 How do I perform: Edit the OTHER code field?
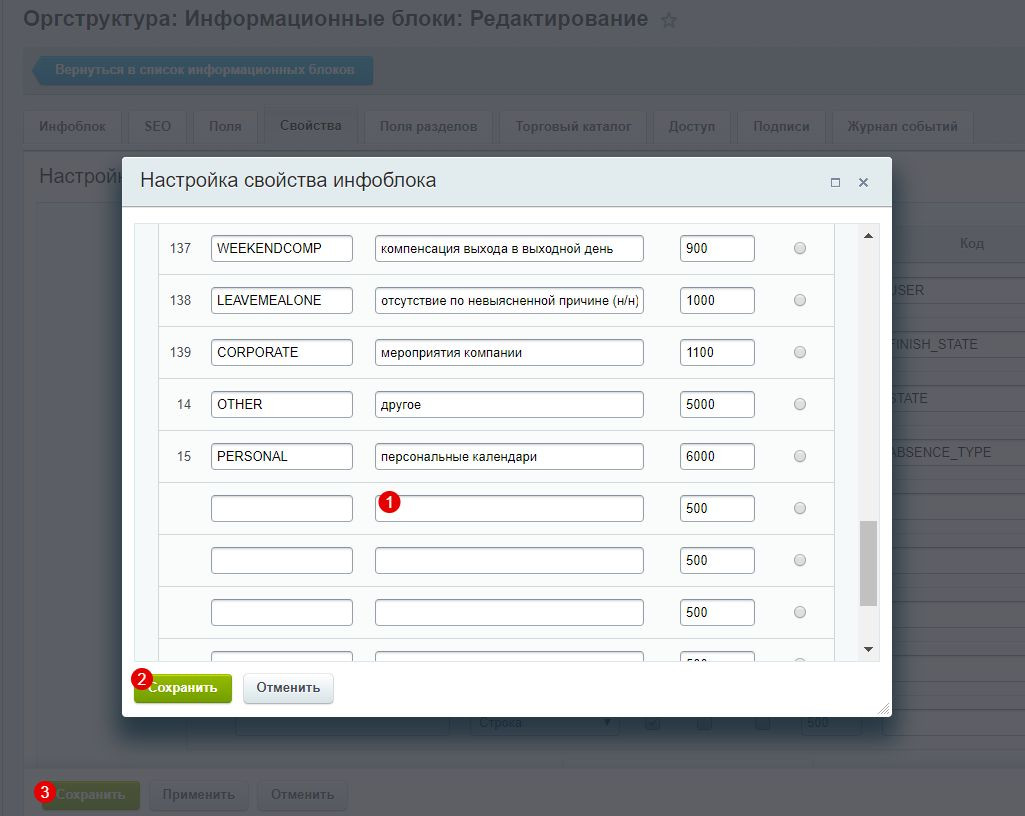[x=282, y=404]
